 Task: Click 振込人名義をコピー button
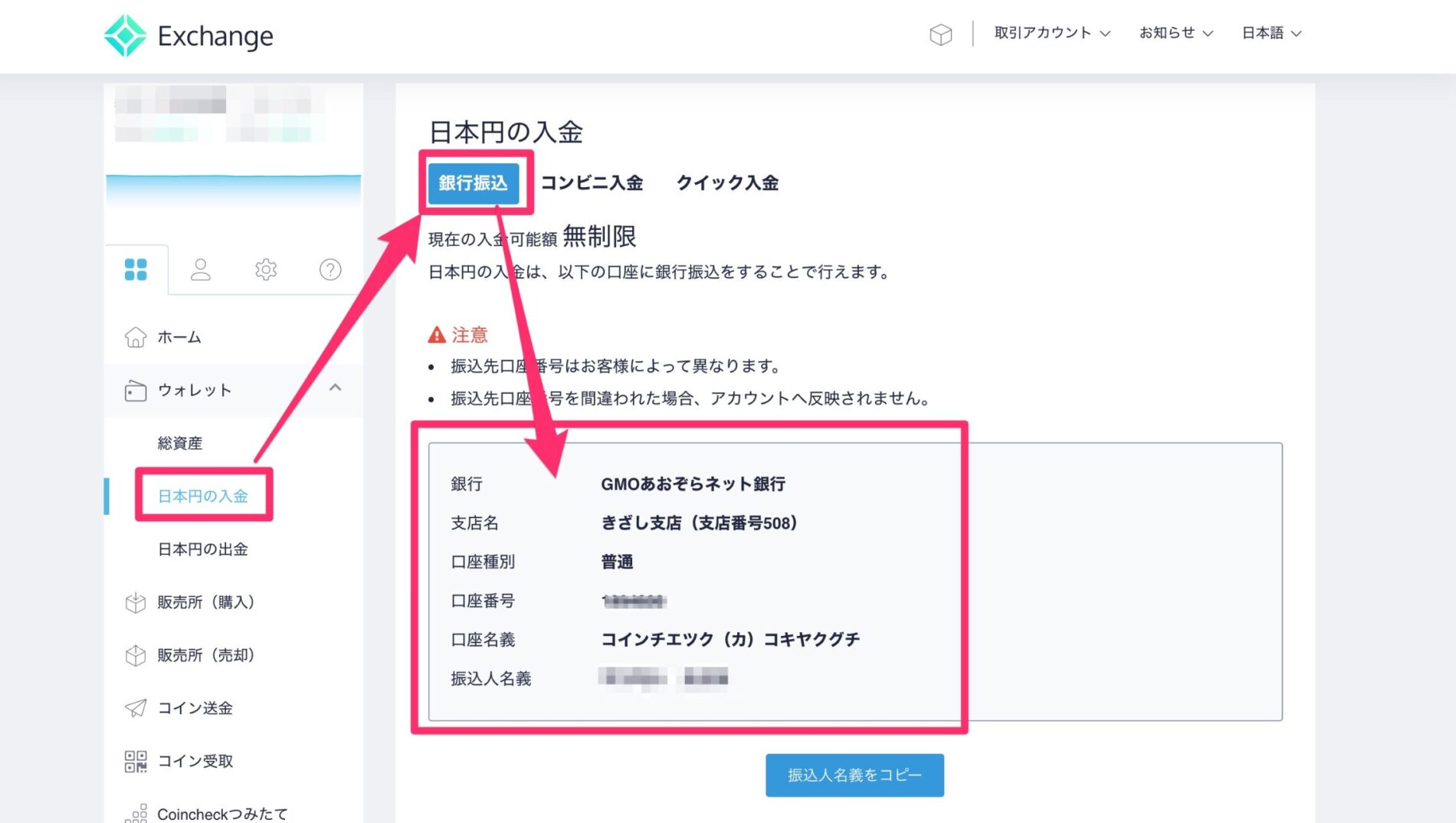[854, 775]
